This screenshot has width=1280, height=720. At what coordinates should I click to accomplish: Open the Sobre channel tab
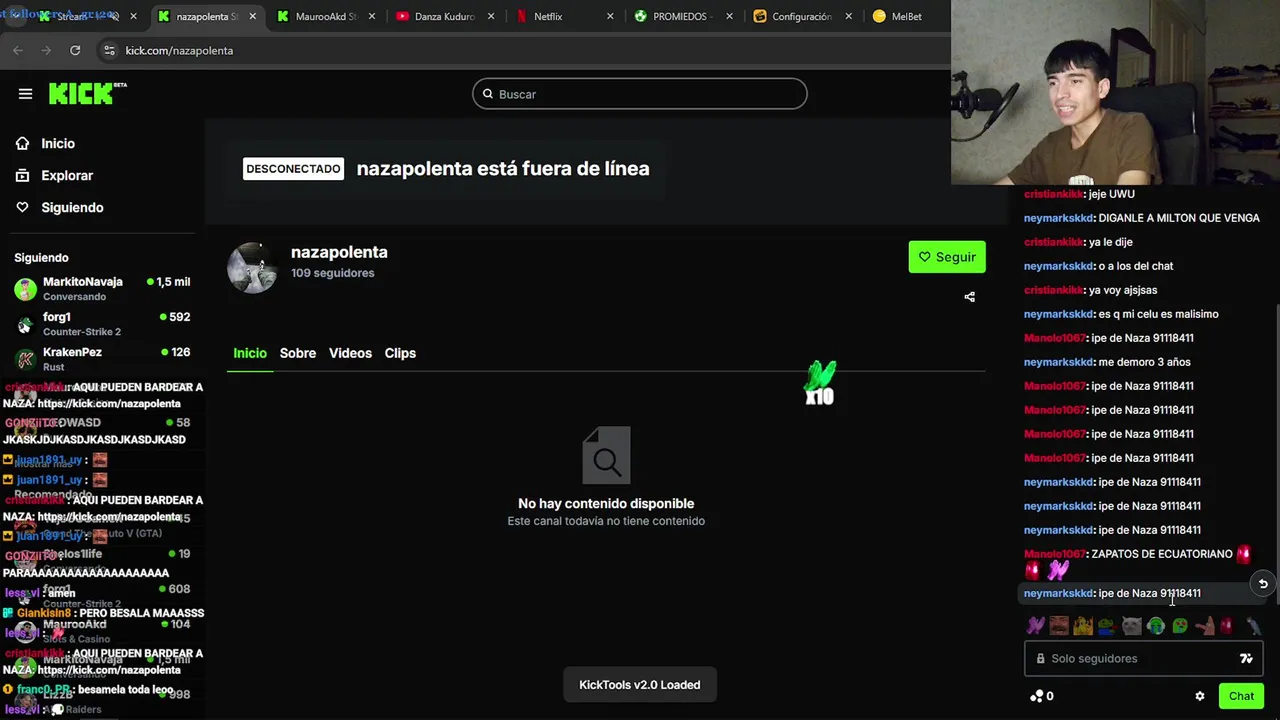pos(298,353)
